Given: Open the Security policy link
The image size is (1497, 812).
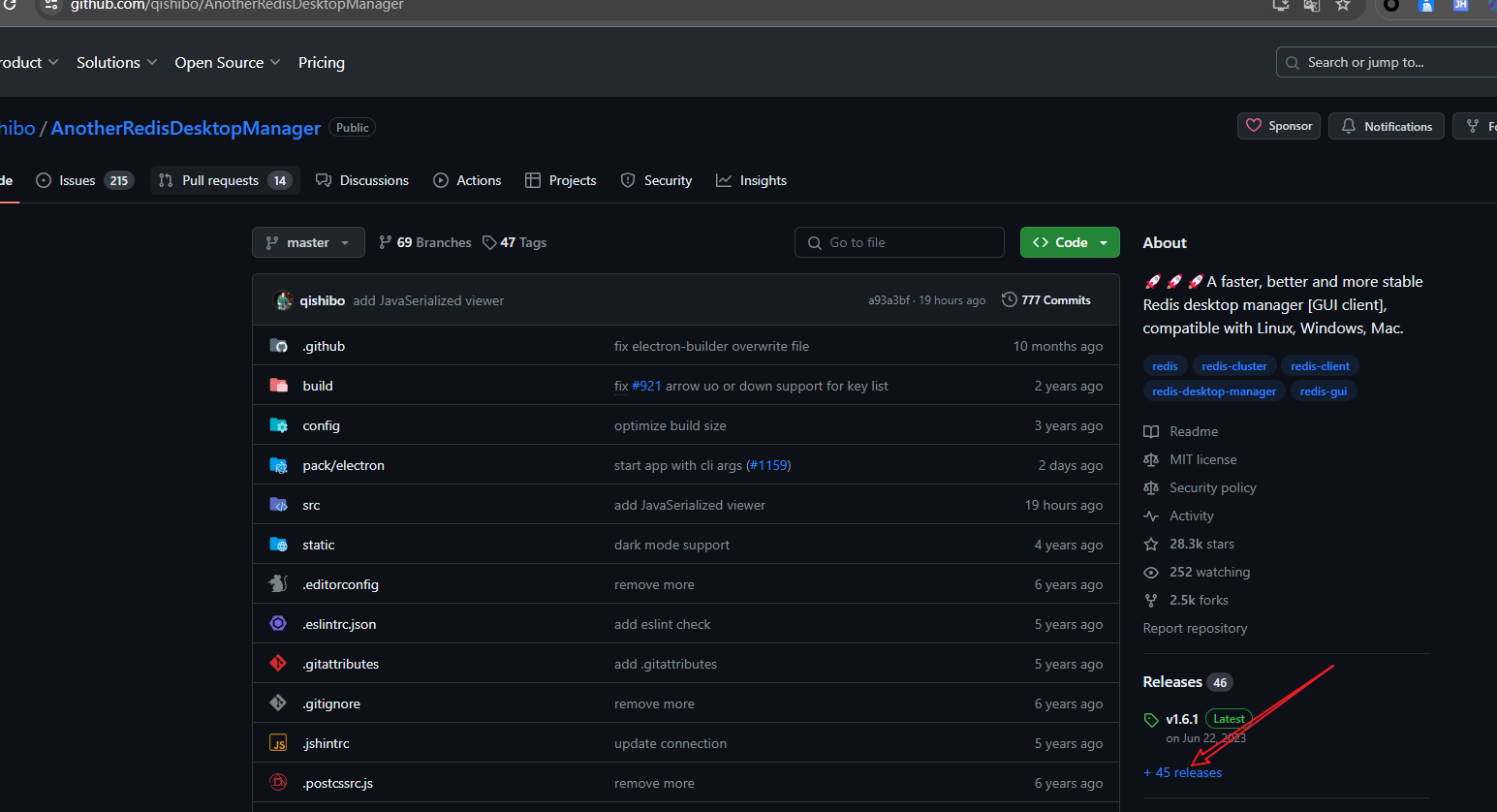Looking at the screenshot, I should pyautogui.click(x=1212, y=488).
